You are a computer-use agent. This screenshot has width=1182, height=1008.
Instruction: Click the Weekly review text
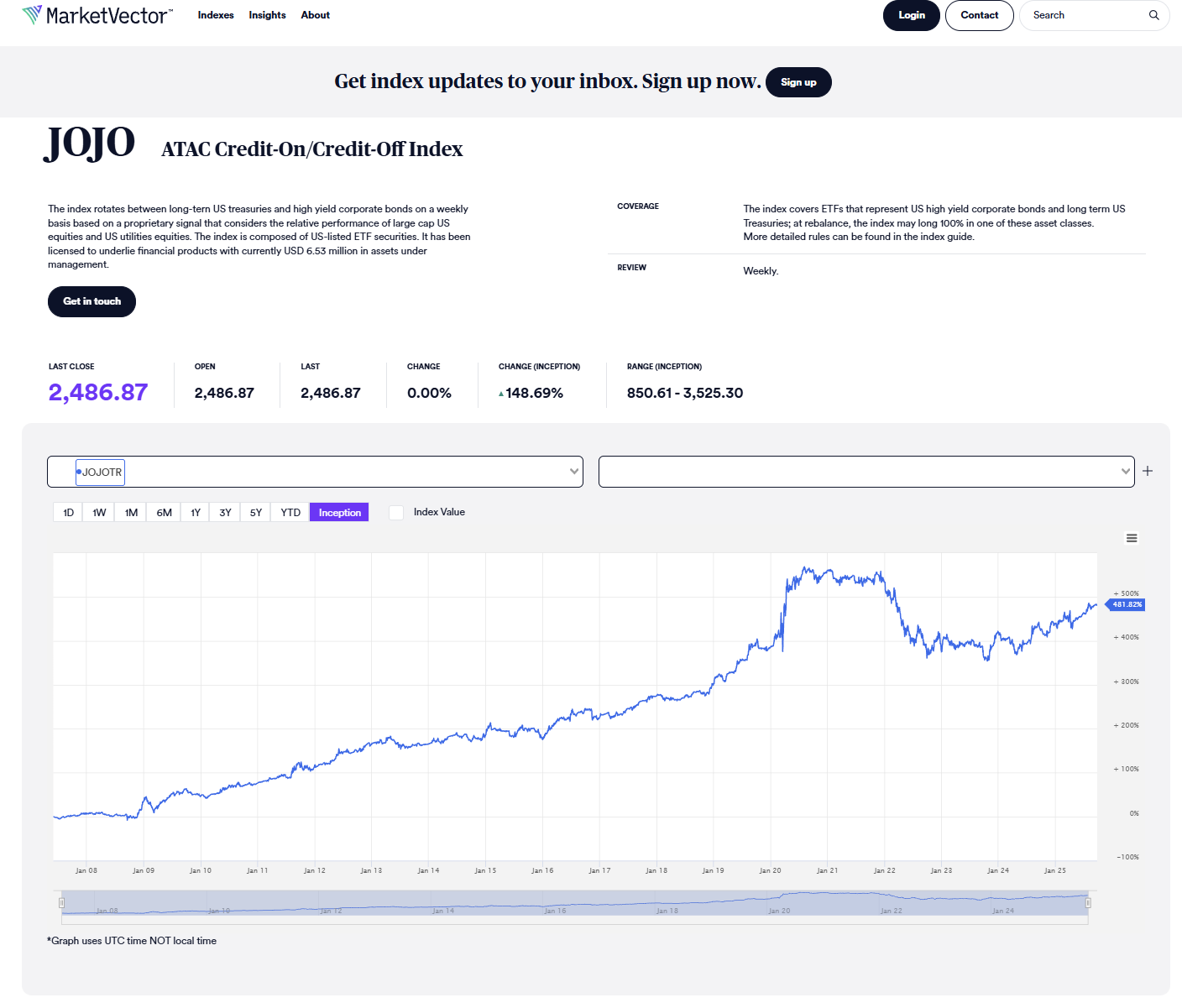(x=761, y=271)
